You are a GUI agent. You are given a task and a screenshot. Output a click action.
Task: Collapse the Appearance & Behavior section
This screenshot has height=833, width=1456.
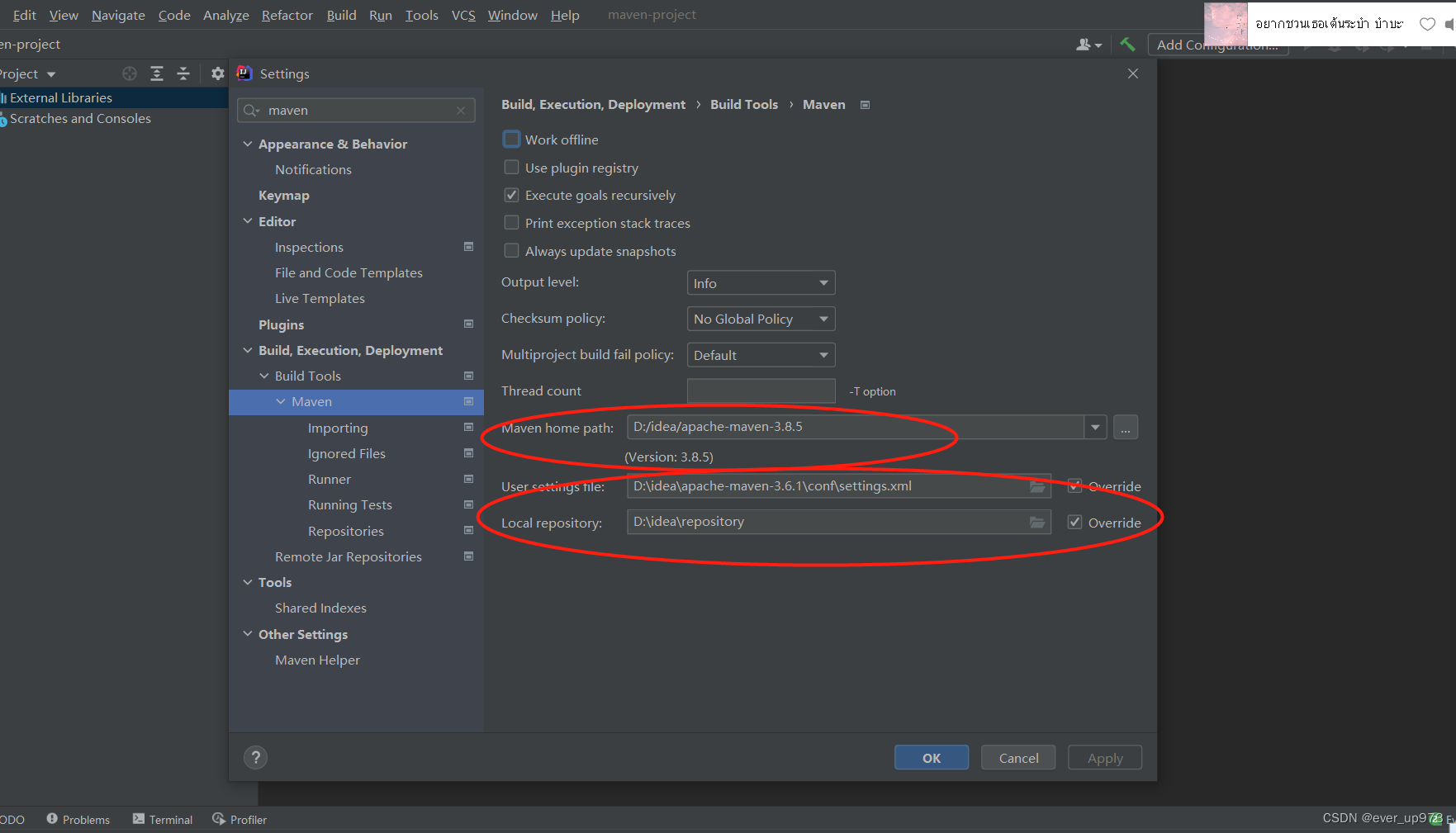[248, 144]
